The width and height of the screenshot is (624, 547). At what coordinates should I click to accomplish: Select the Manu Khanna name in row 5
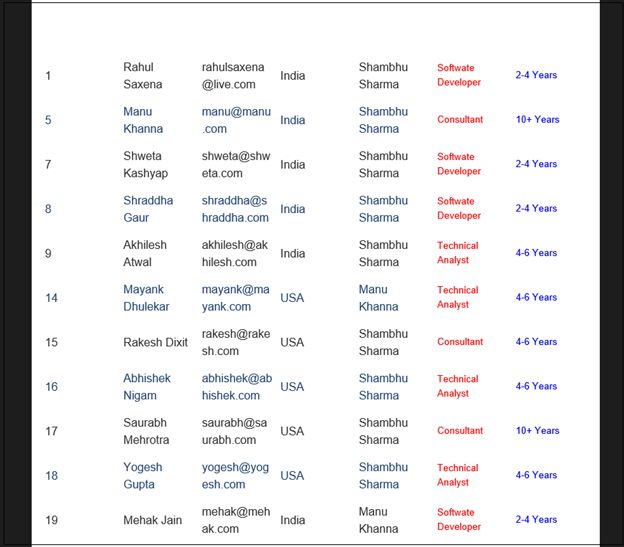pyautogui.click(x=143, y=120)
